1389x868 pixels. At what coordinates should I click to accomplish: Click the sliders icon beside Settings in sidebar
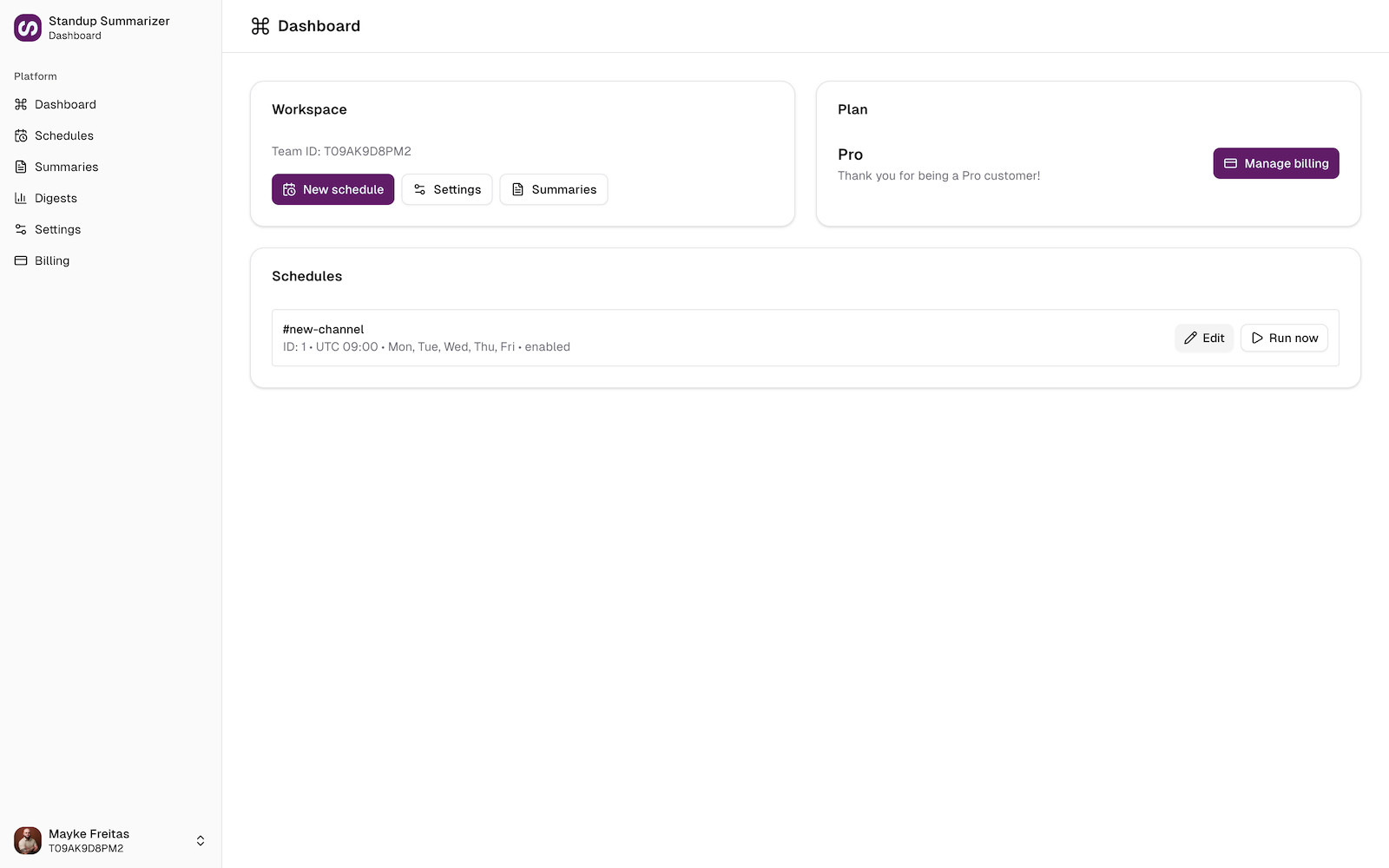(x=20, y=229)
